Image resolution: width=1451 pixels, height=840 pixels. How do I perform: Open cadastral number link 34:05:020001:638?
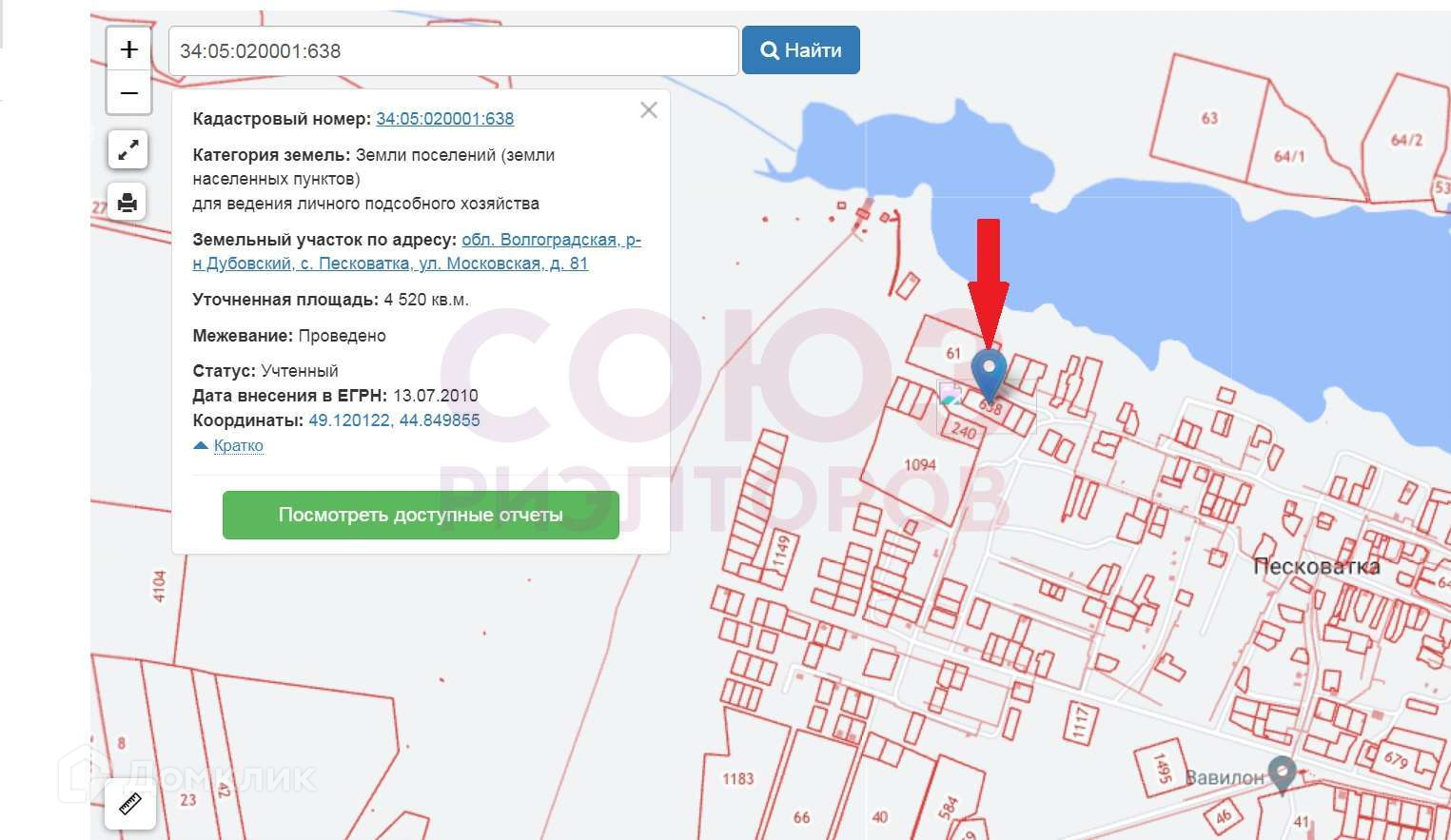(x=444, y=119)
